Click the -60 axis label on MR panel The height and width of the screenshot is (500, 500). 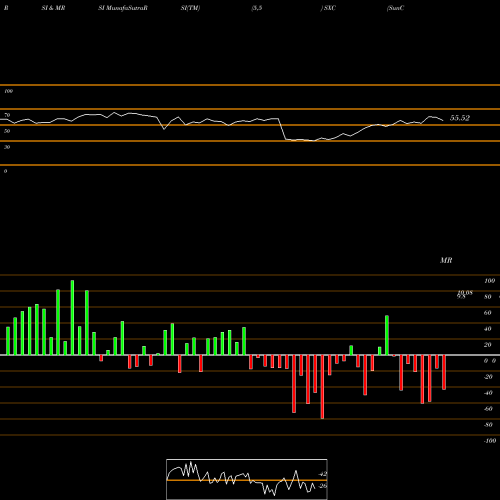coord(488,409)
